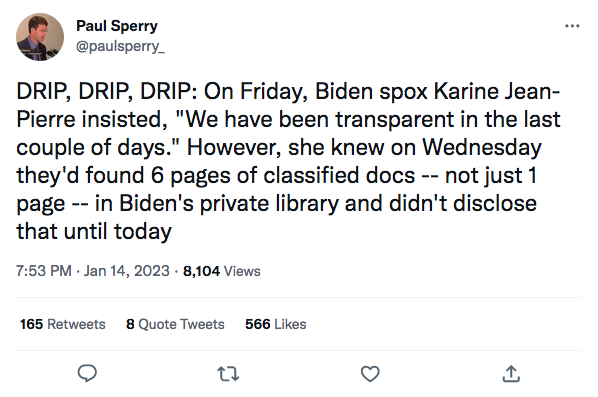Retweet using the retweet arrows icon
598x397 pixels.
228,374
